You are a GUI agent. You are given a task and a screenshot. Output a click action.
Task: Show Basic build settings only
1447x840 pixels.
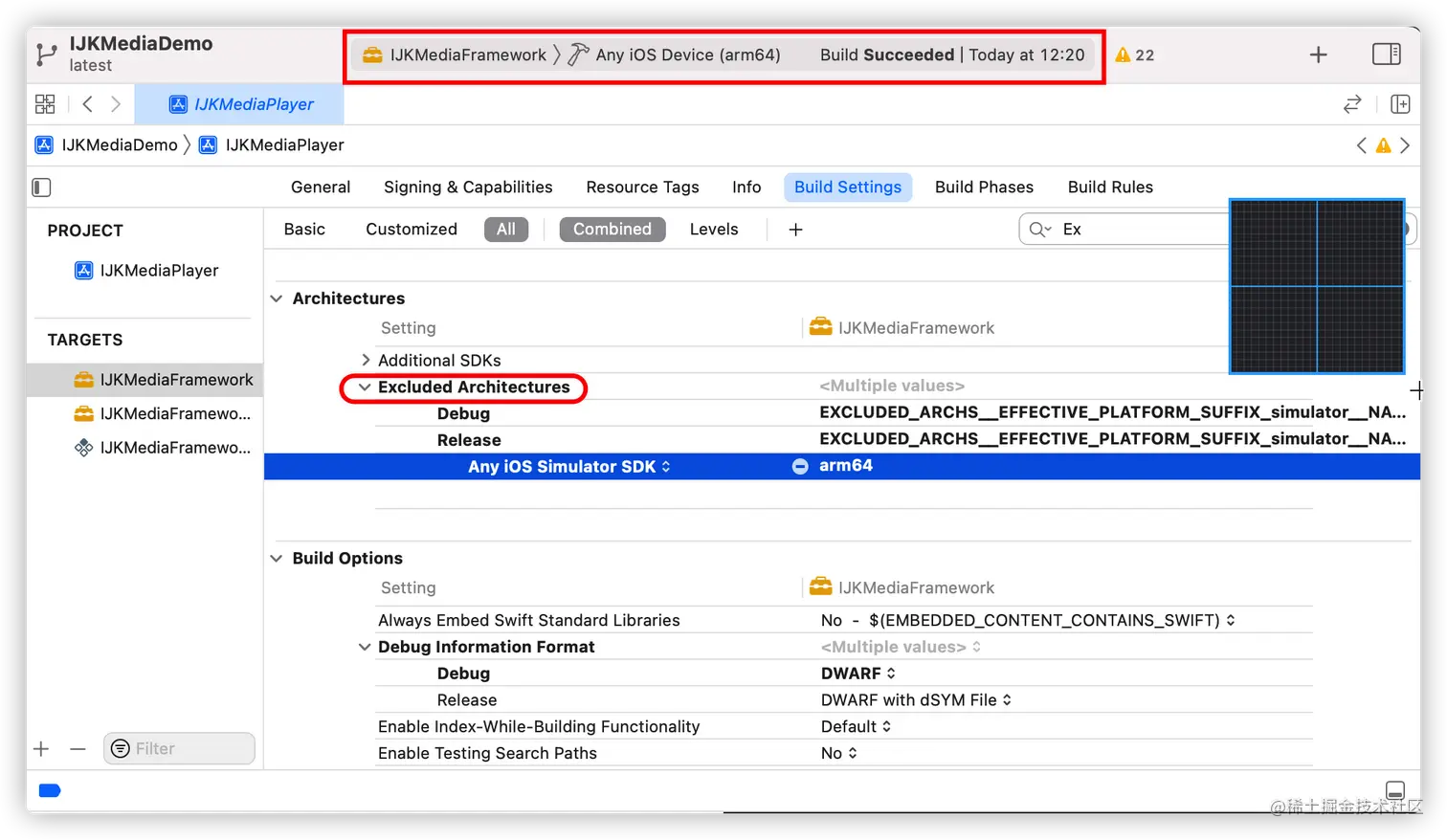[304, 230]
